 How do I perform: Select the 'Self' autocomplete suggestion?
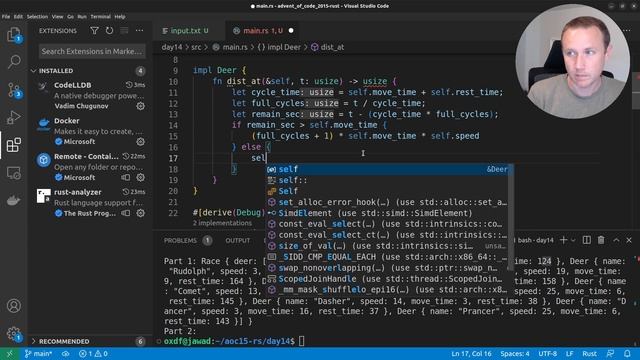[388, 191]
